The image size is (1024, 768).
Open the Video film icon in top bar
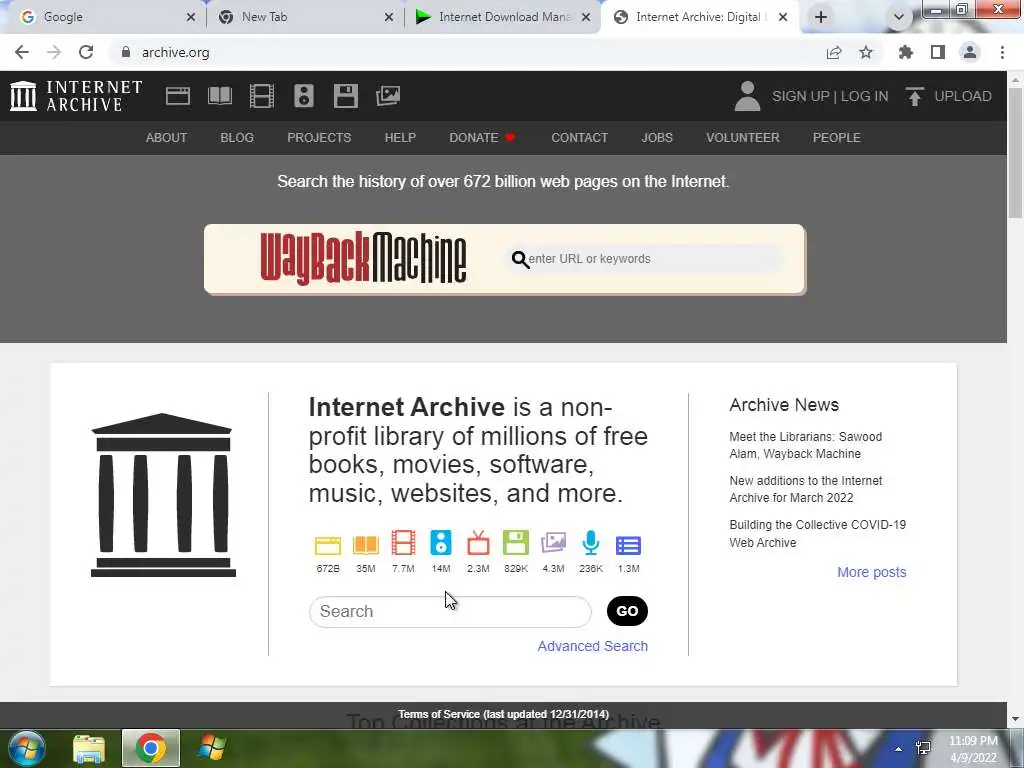(262, 96)
